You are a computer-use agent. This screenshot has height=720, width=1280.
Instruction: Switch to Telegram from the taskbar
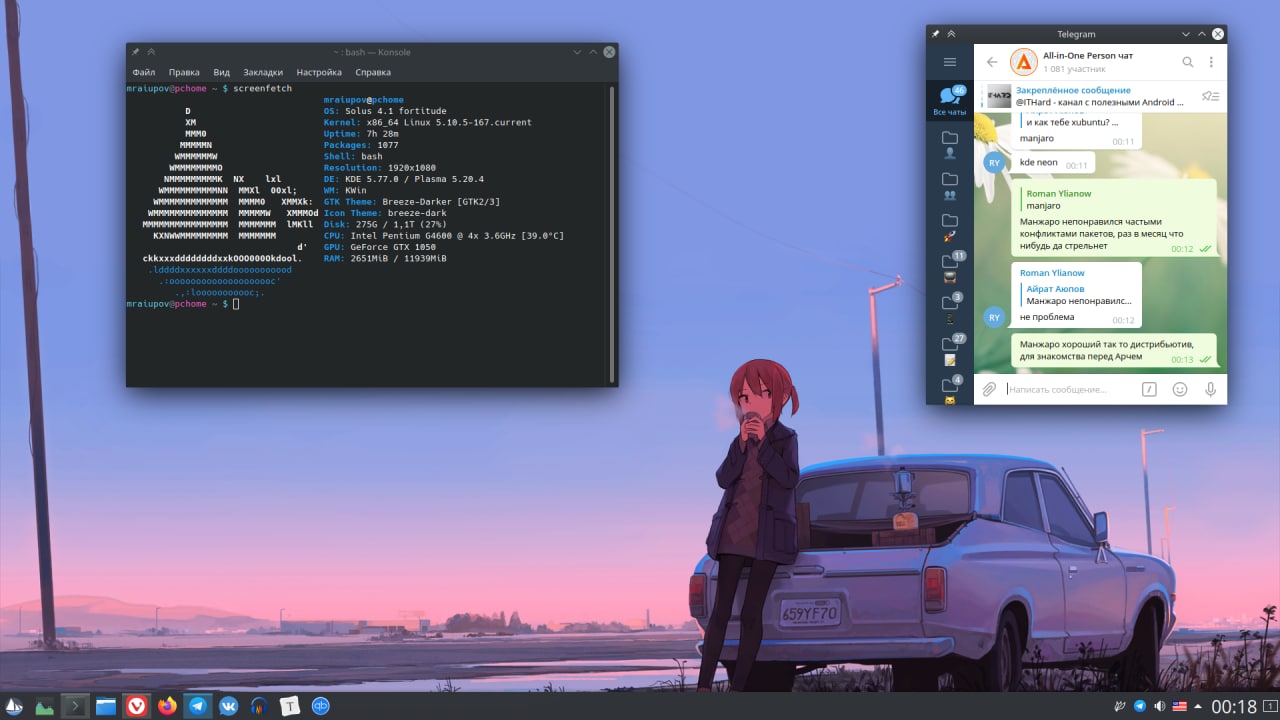click(x=199, y=706)
